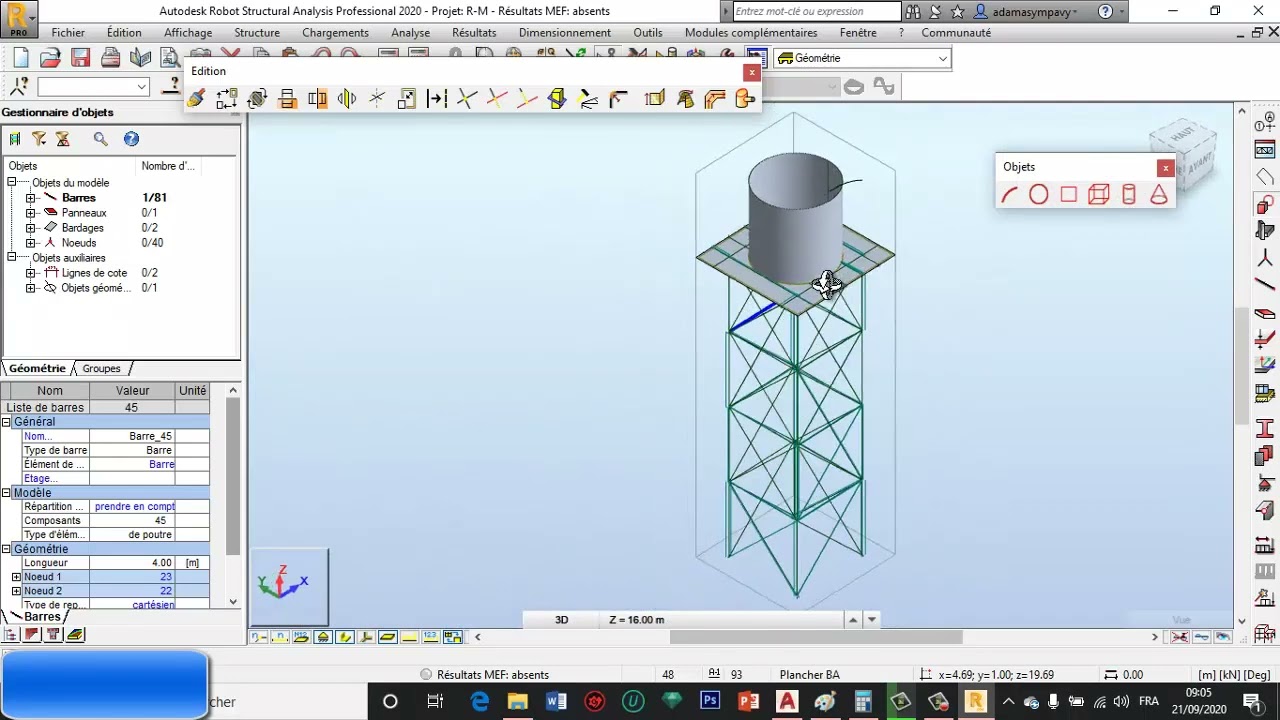Select the circle tool in Objets palette
The height and width of the screenshot is (720, 1280).
[1039, 195]
